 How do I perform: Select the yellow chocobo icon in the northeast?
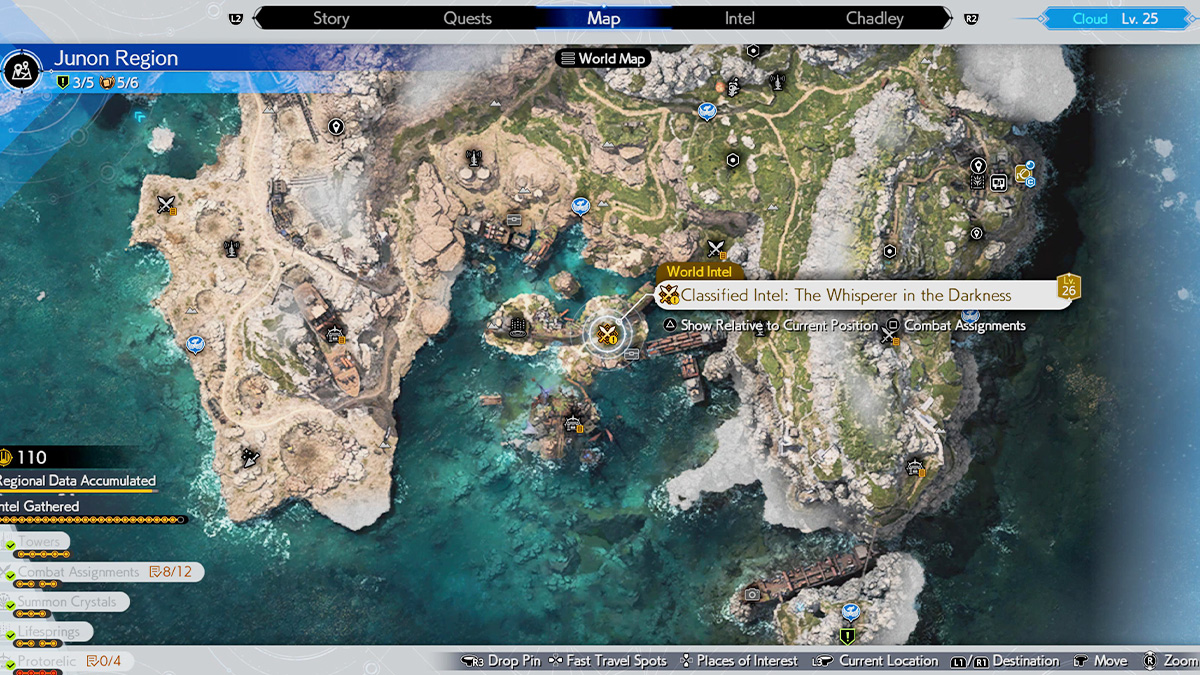1023,174
